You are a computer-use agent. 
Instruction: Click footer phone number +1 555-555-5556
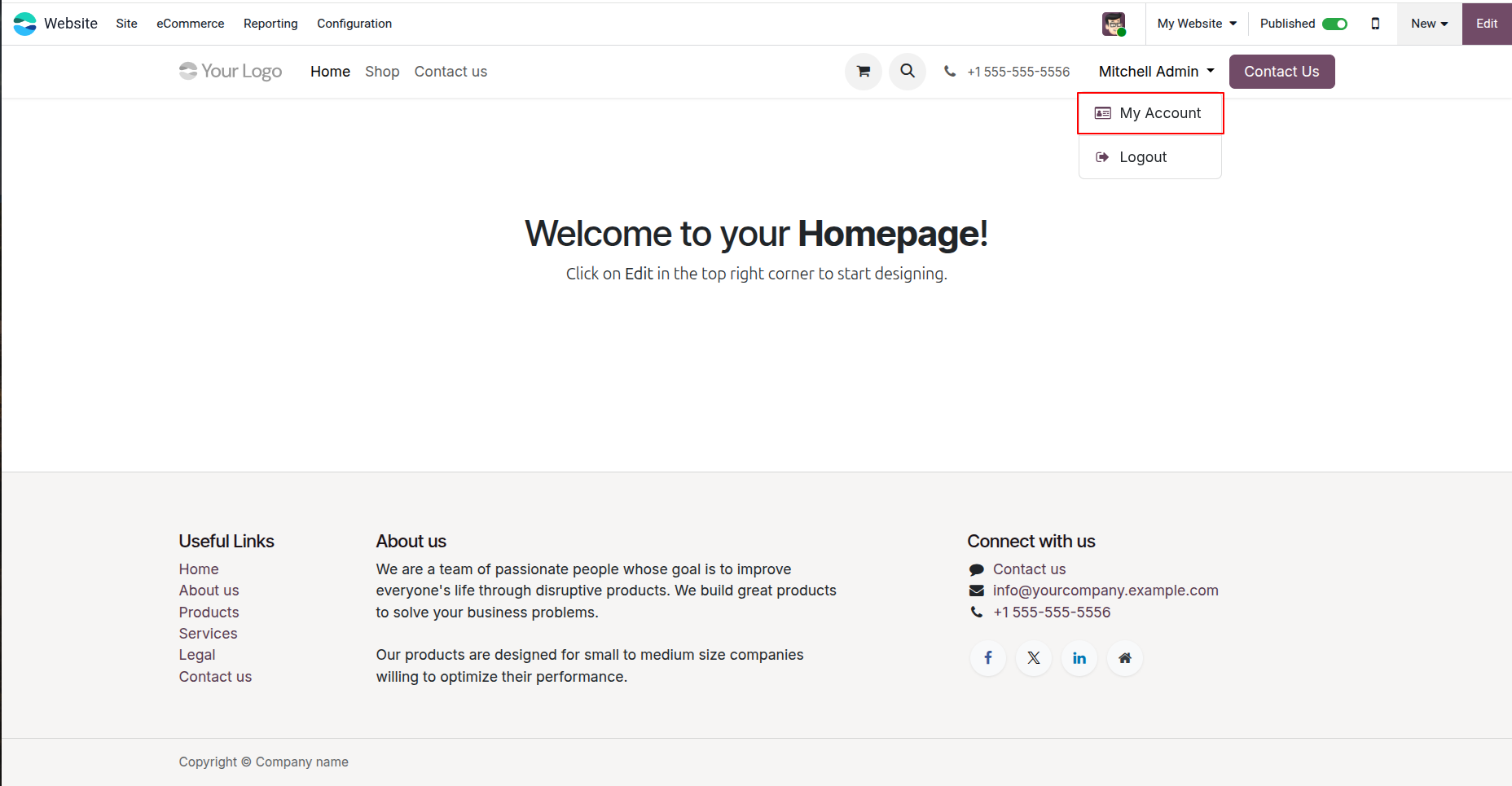[x=1052, y=612]
